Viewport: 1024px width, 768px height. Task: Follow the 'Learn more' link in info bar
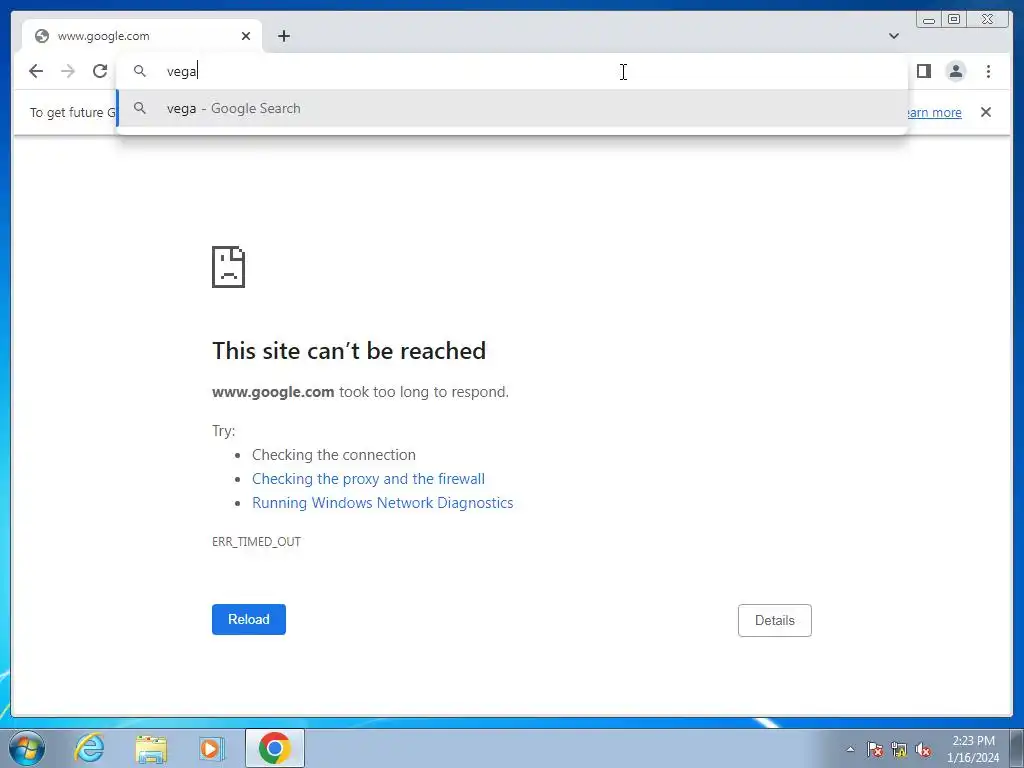click(x=934, y=112)
